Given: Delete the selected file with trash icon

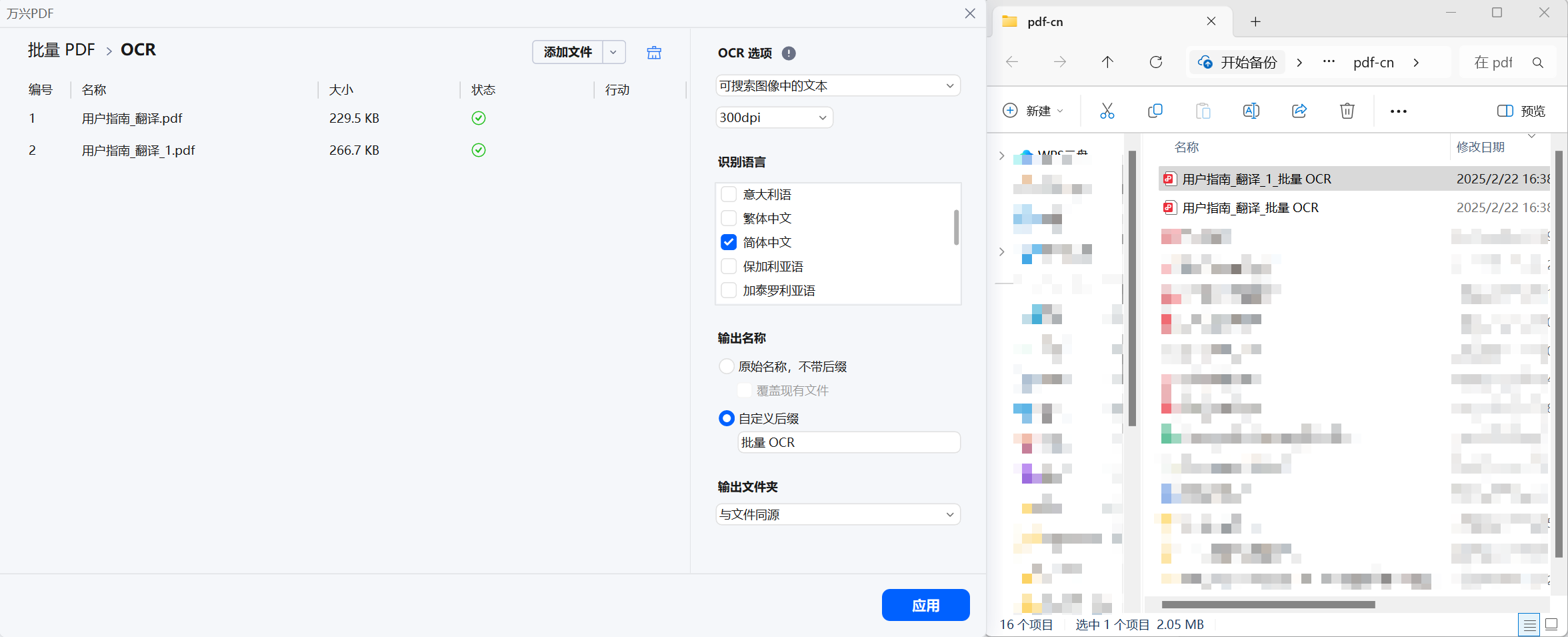Looking at the screenshot, I should [1347, 111].
